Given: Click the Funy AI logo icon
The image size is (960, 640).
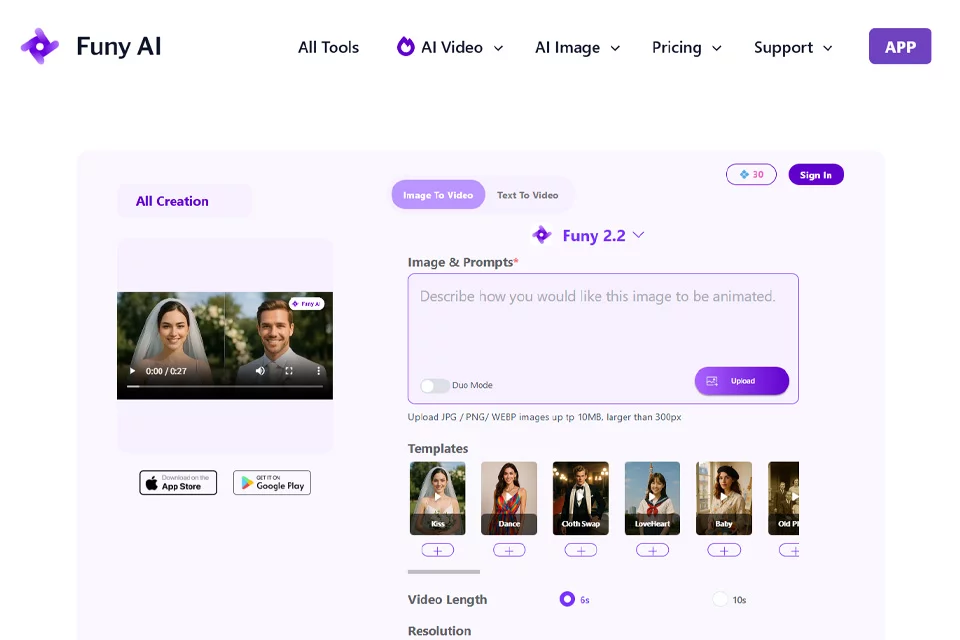Looking at the screenshot, I should pos(40,47).
